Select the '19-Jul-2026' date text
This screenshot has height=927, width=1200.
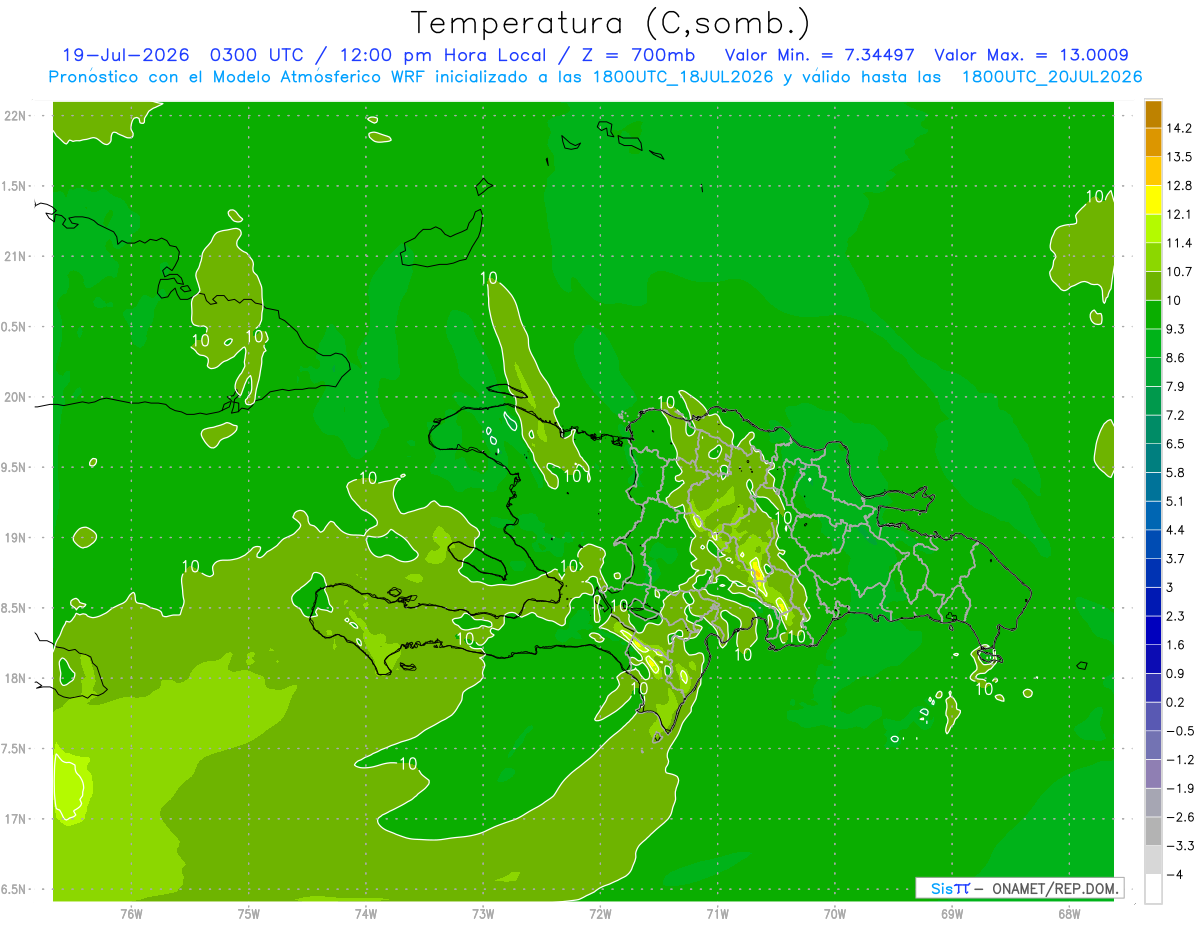point(125,55)
